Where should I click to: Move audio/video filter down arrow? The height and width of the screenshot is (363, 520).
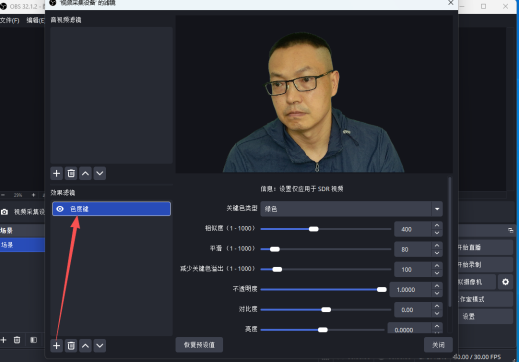pos(100,173)
